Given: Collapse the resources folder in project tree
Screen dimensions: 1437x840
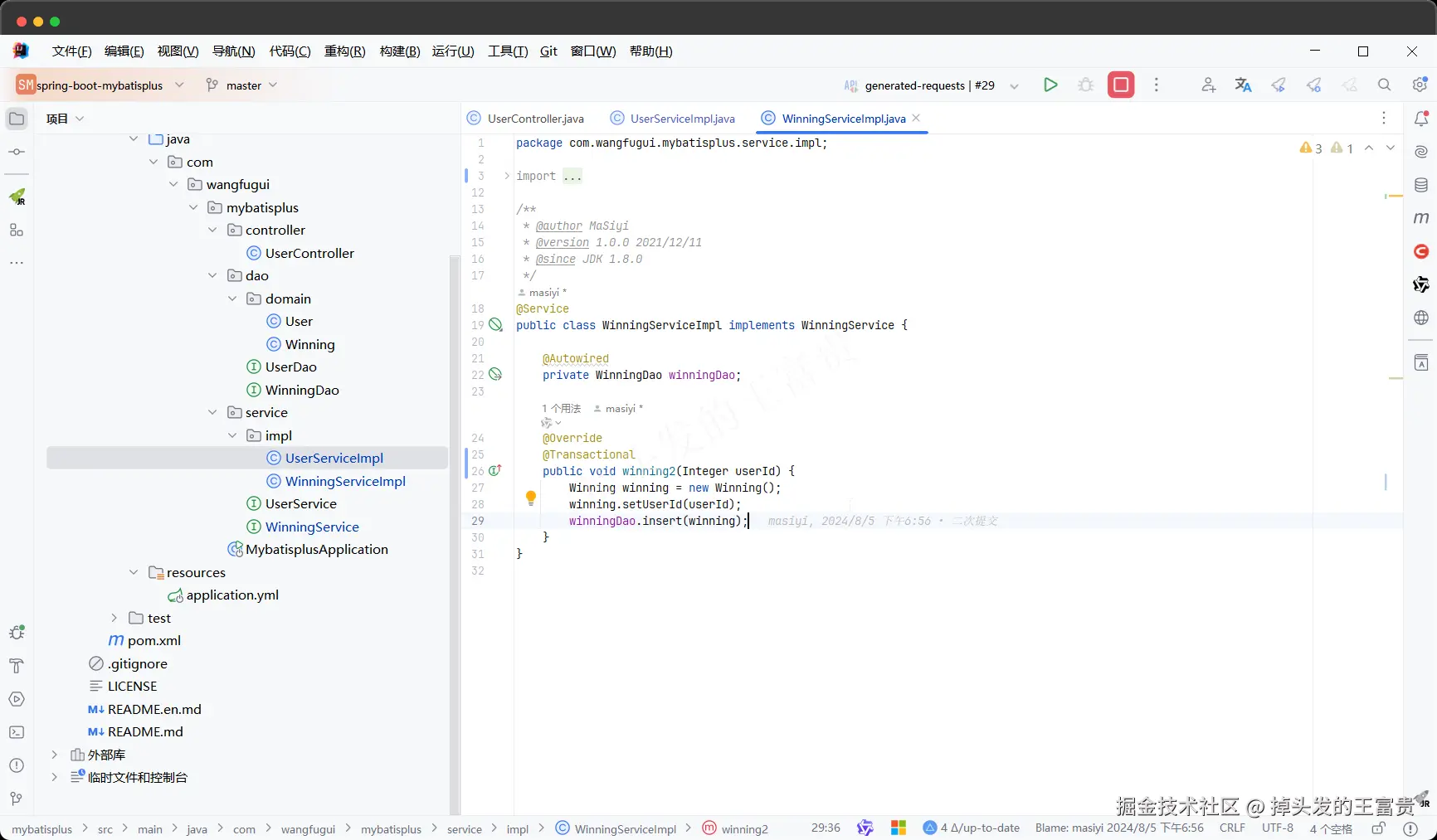Looking at the screenshot, I should [x=134, y=572].
